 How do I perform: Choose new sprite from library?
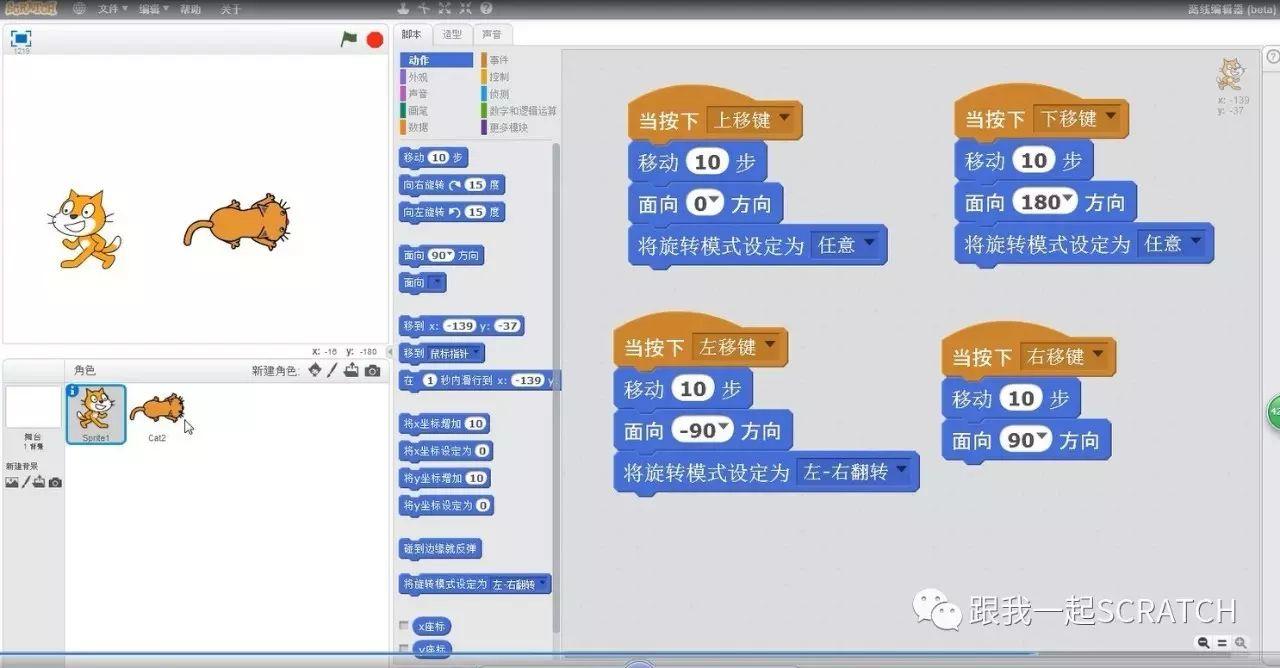point(315,370)
